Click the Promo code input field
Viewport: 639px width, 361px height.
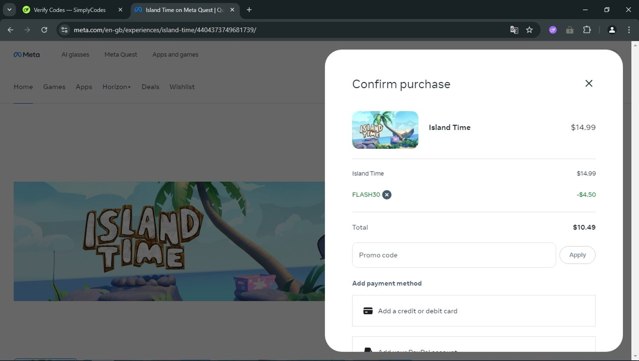coord(454,255)
